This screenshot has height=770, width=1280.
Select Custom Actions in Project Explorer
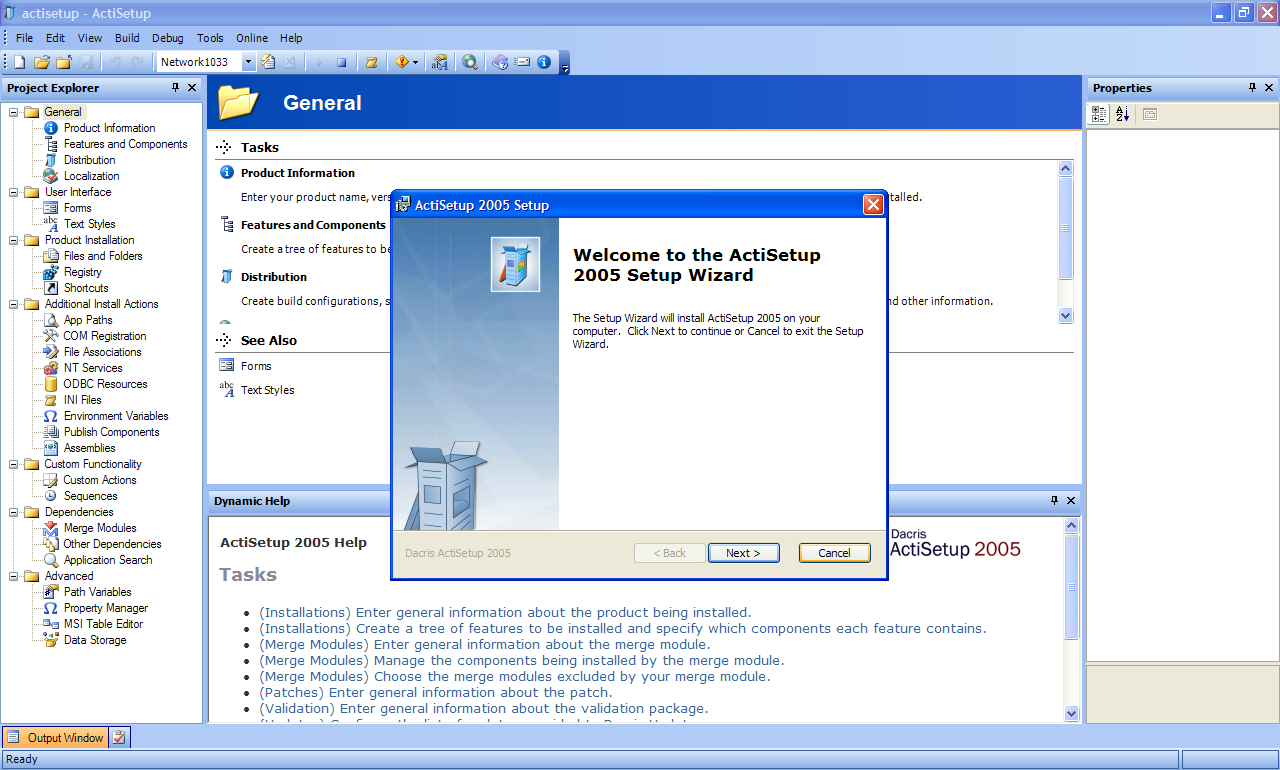coord(100,480)
